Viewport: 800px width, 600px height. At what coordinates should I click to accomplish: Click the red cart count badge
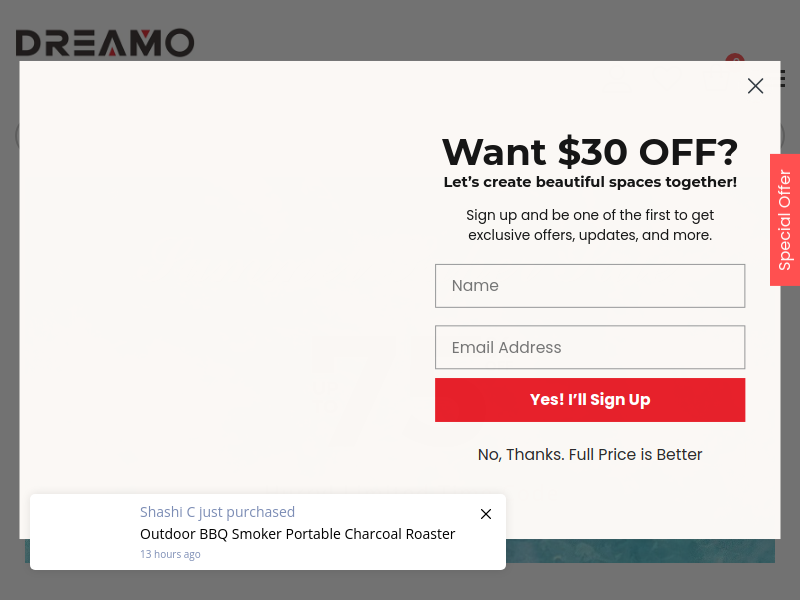(x=735, y=58)
